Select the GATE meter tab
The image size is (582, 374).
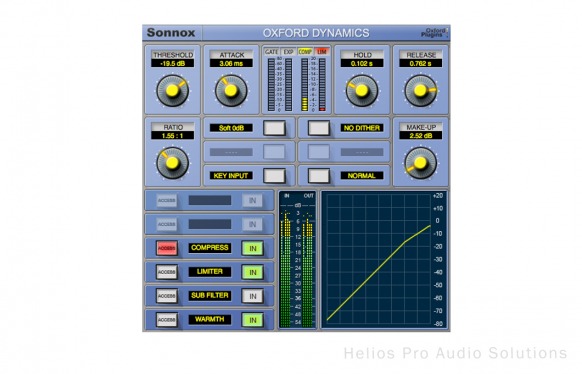(x=272, y=52)
